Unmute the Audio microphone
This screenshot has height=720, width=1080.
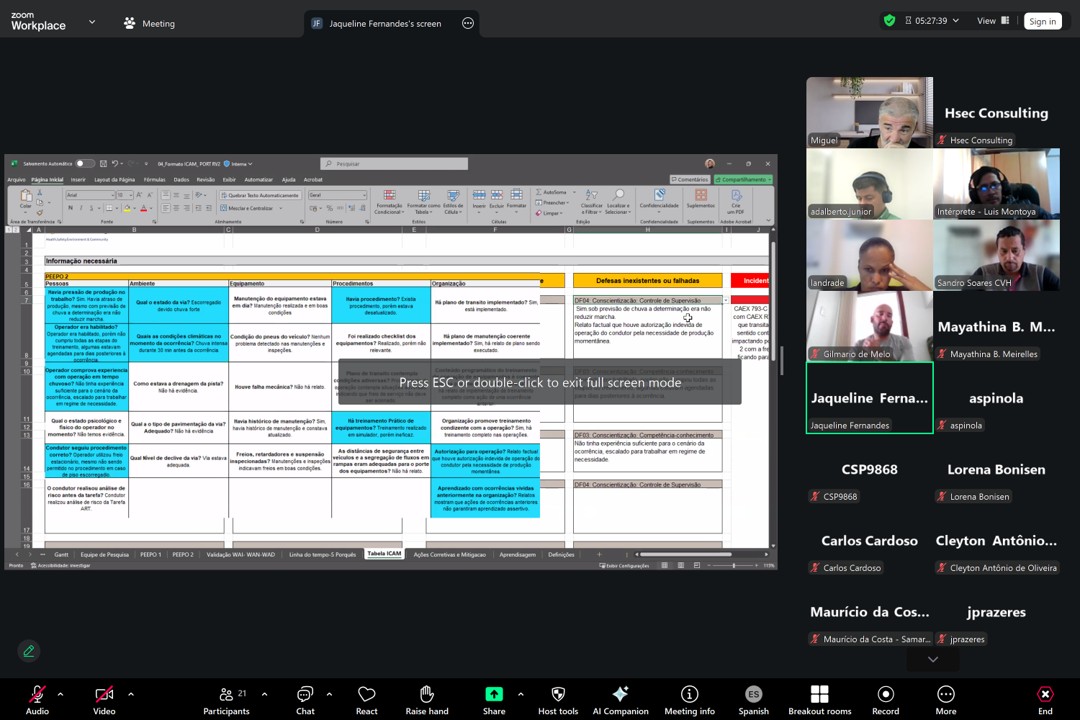37,695
